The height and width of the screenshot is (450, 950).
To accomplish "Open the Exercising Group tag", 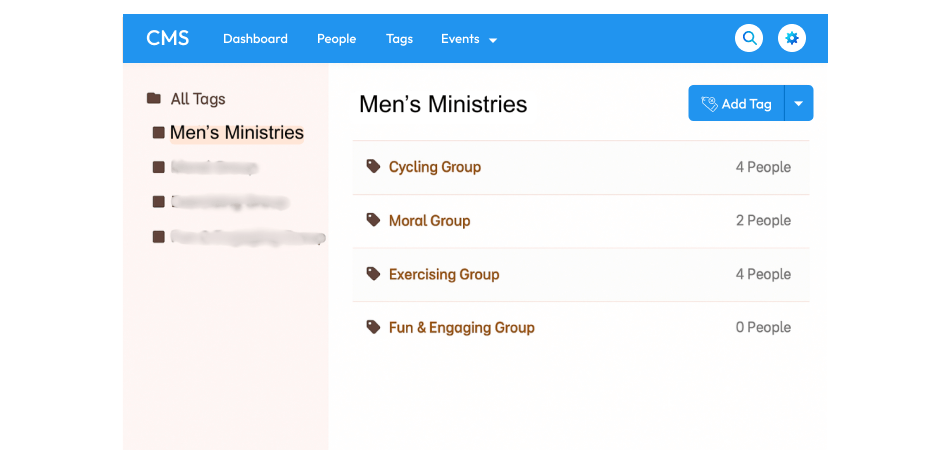I will pyautogui.click(x=444, y=274).
